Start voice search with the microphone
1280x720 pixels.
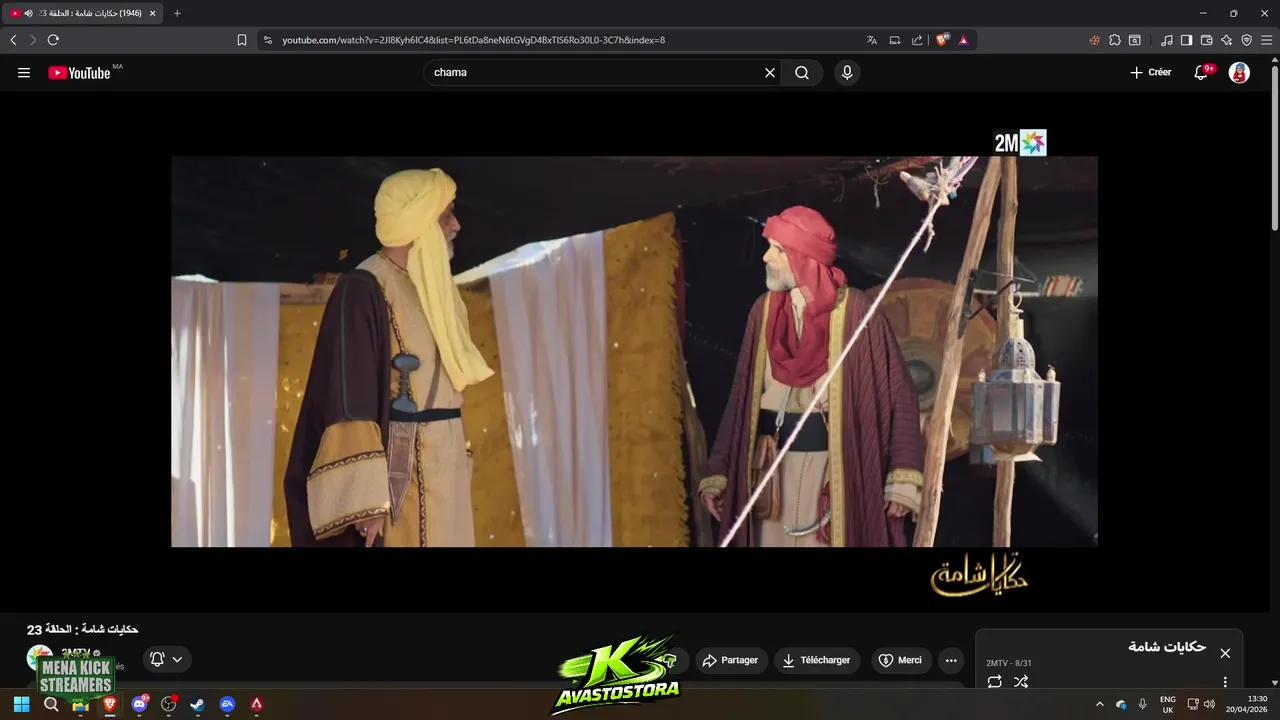coord(847,72)
